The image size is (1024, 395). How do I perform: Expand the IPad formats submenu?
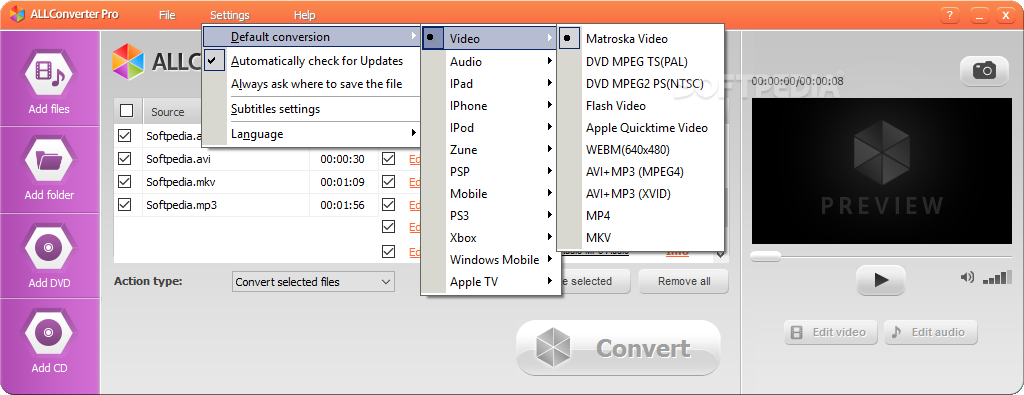coord(491,84)
